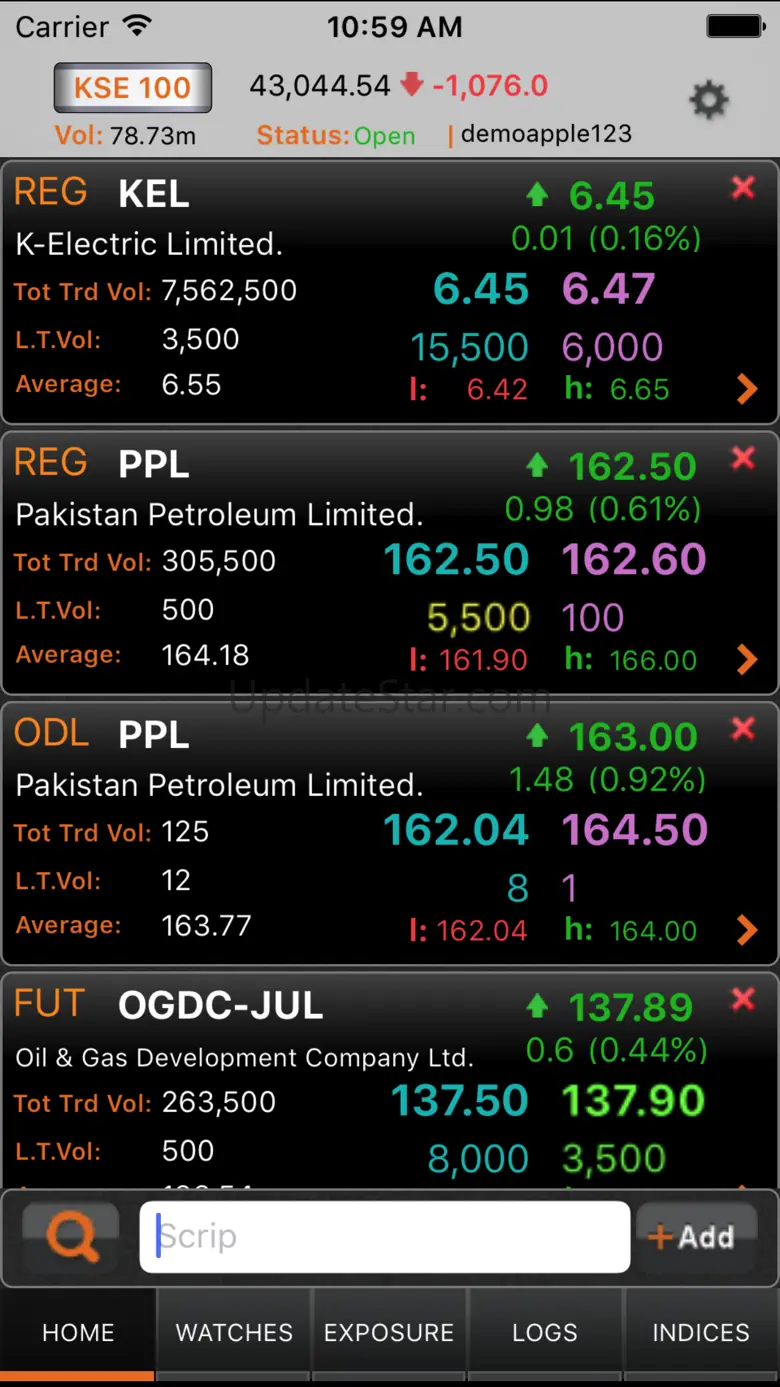Expand REG PPL details with orange chevron
This screenshot has height=1387, width=780.
pyautogui.click(x=746, y=659)
